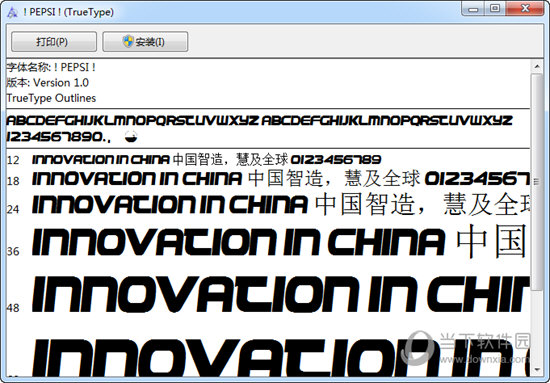
Task: Click the size 36 sample label
Action: click(x=13, y=251)
